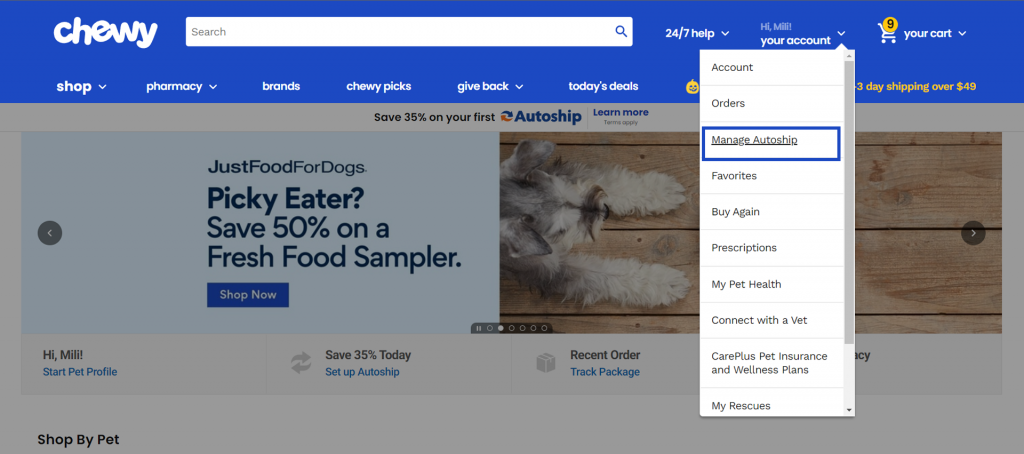Pause the carousel autoplay
The height and width of the screenshot is (454, 1024).
point(479,329)
